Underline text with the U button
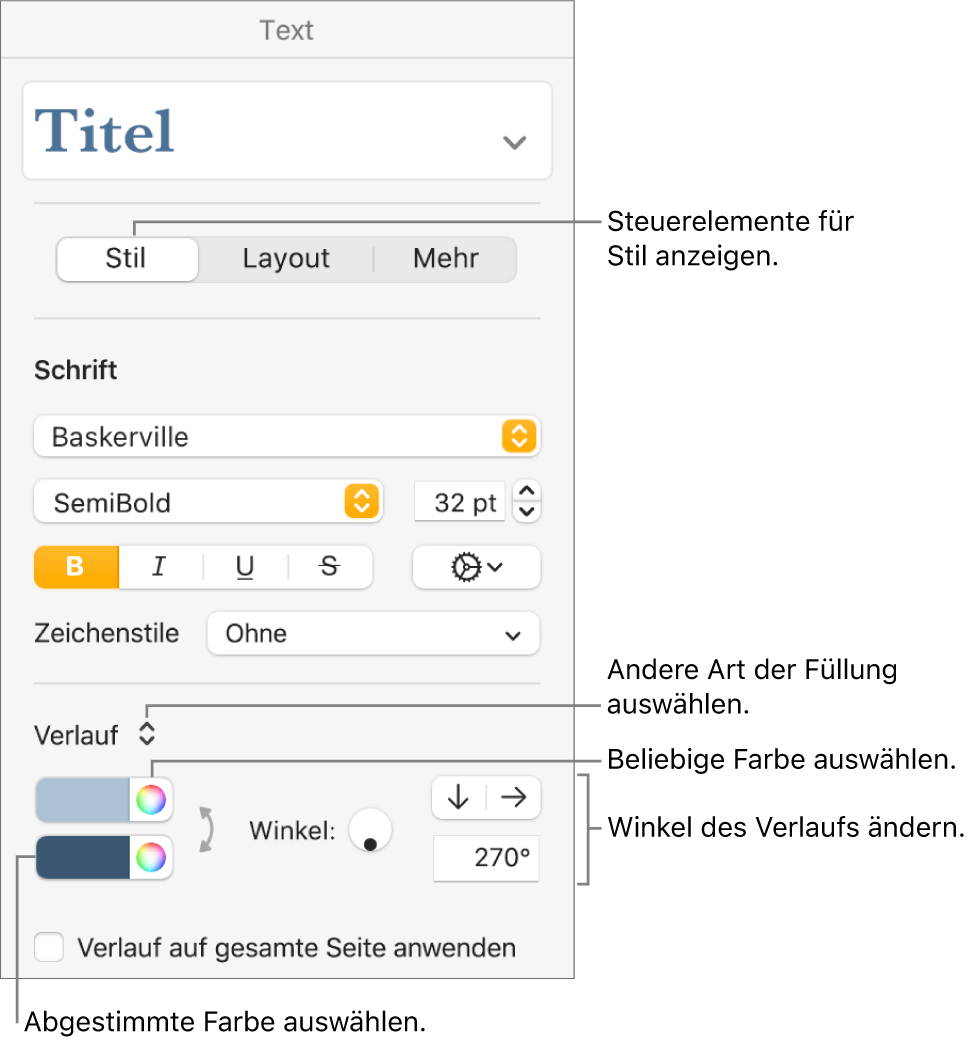The image size is (979, 1048). pos(245,567)
